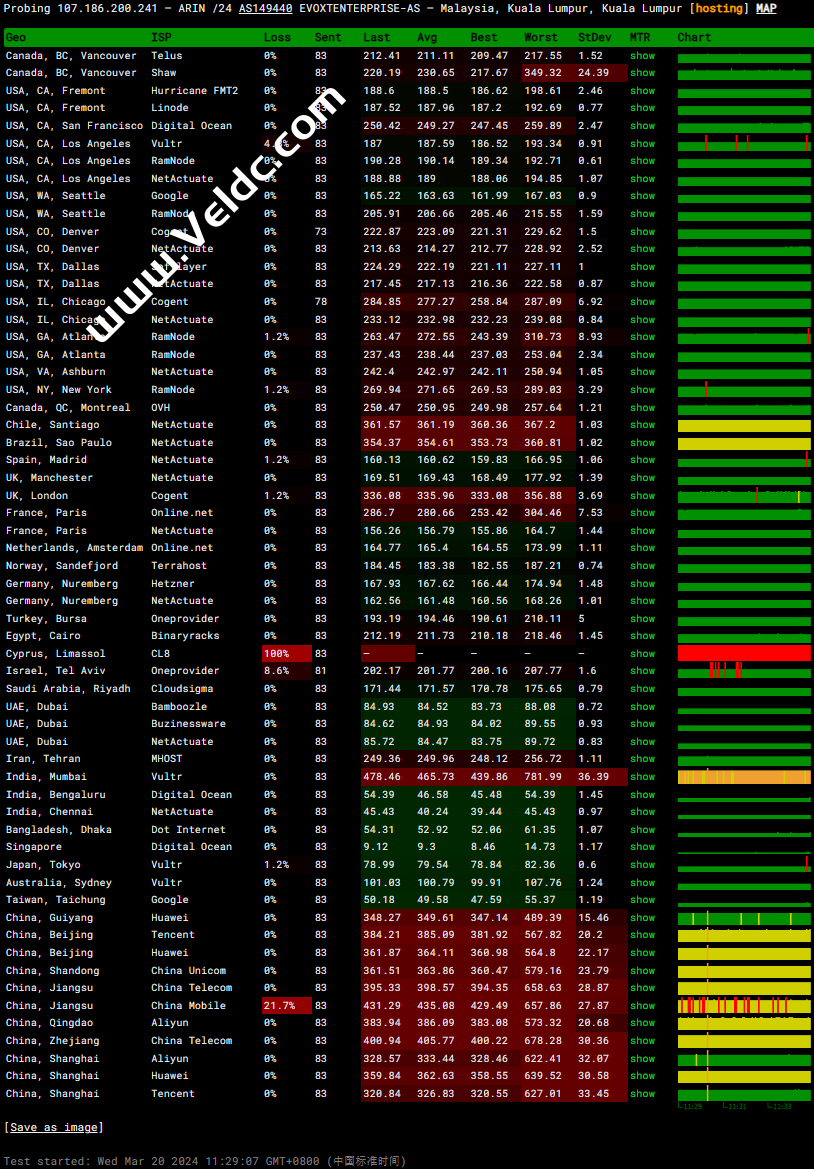Show MTR for India, Mumbai Vultr row
The image size is (814, 1169).
point(643,776)
